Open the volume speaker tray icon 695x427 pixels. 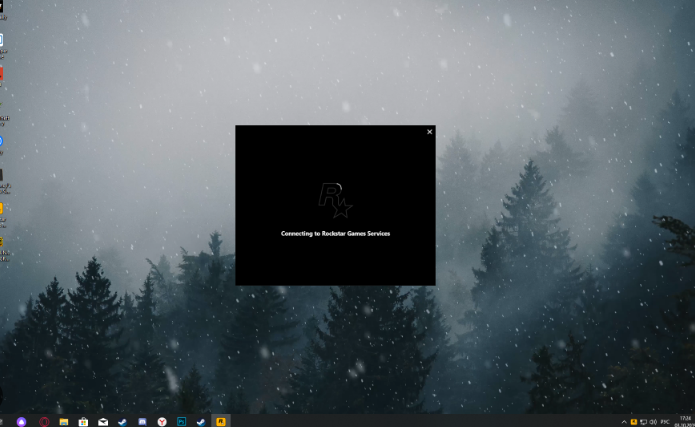[x=653, y=422]
